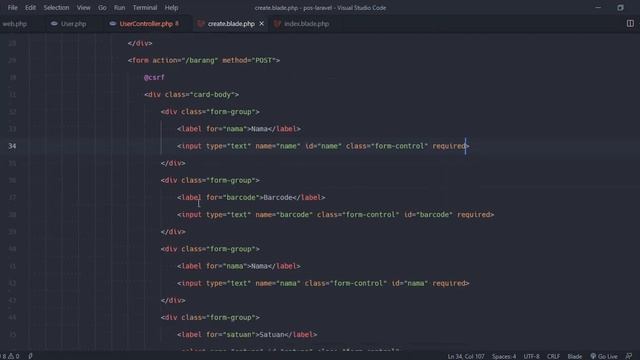The height and width of the screenshot is (360, 640).
Task: Open the Go menu
Action: (x=102, y=8)
